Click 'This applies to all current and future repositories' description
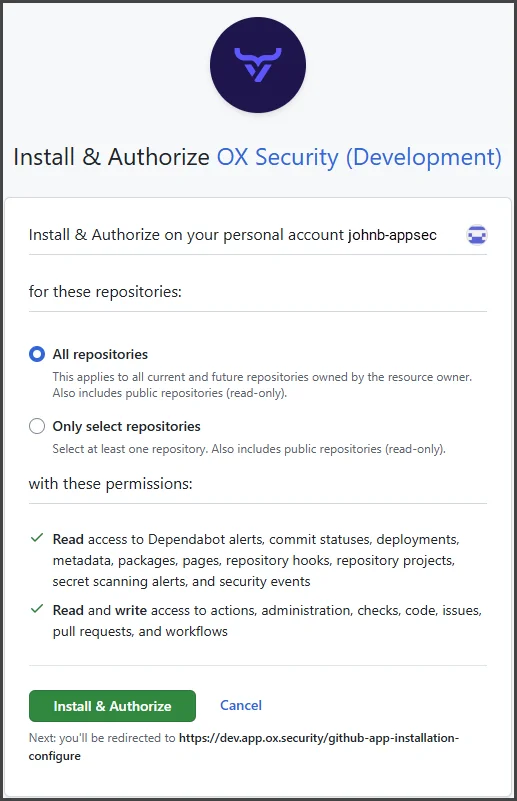 coord(262,385)
